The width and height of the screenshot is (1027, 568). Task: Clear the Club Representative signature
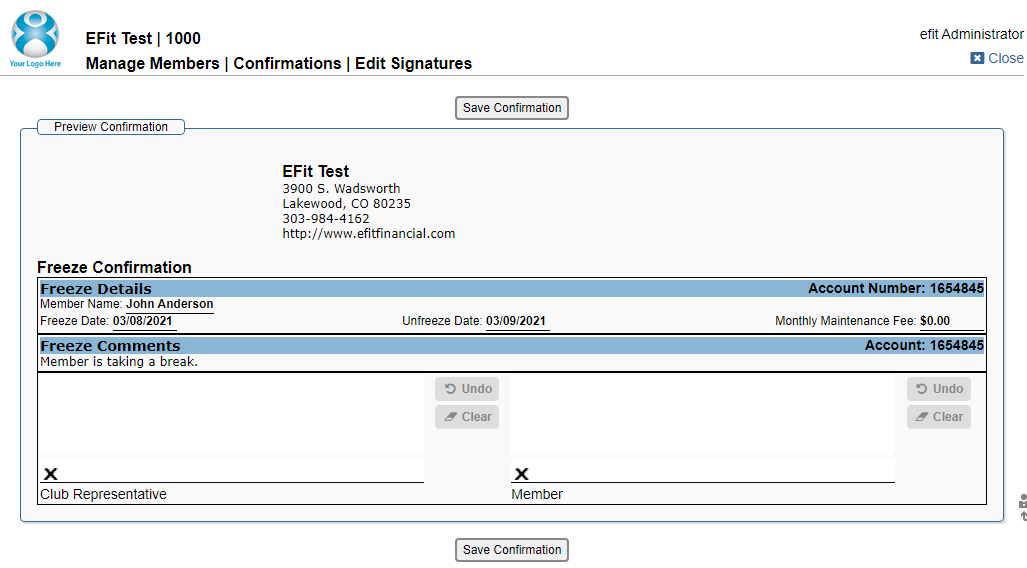pos(467,417)
